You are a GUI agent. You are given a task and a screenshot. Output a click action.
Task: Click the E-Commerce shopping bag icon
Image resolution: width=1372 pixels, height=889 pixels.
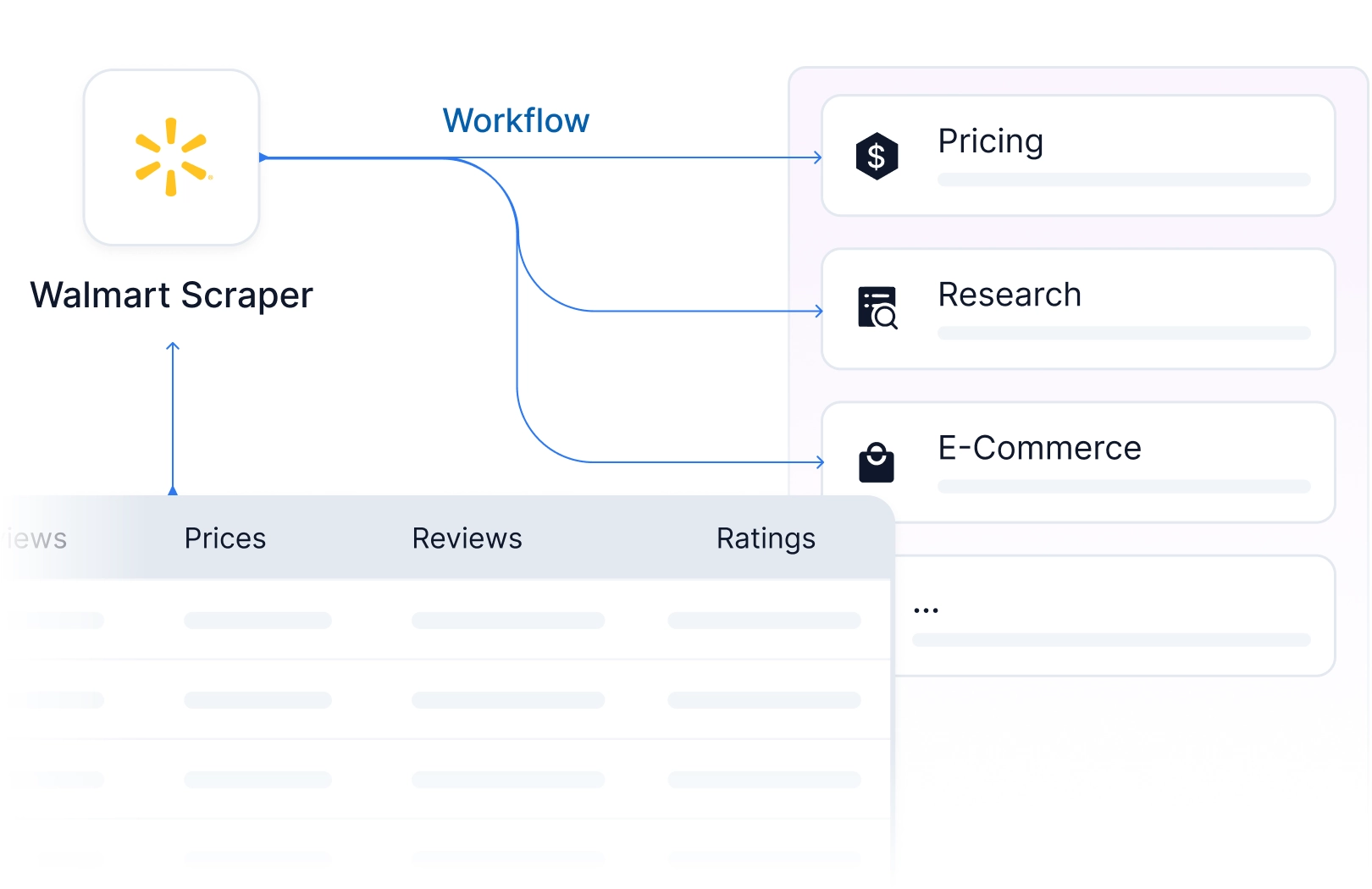point(877,461)
